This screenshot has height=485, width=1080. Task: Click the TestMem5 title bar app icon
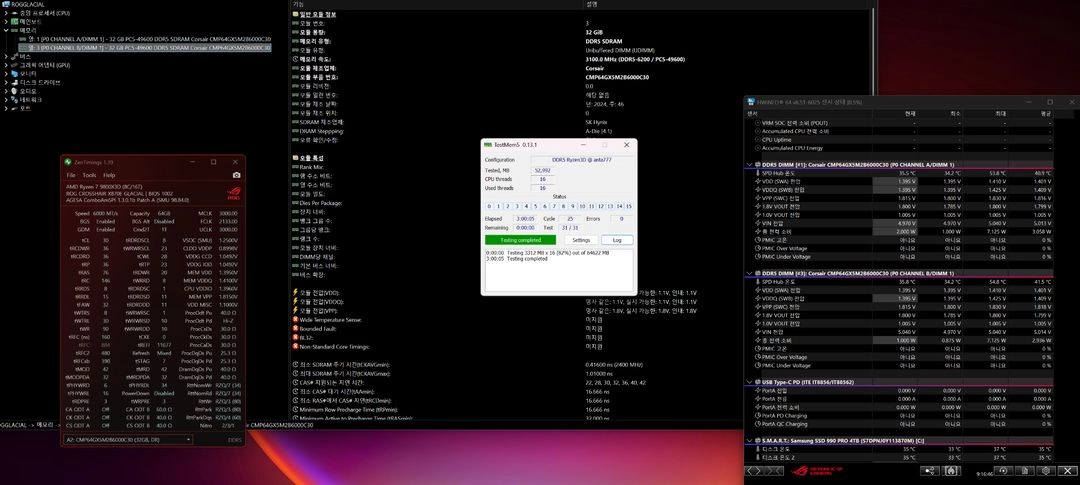tap(488, 145)
